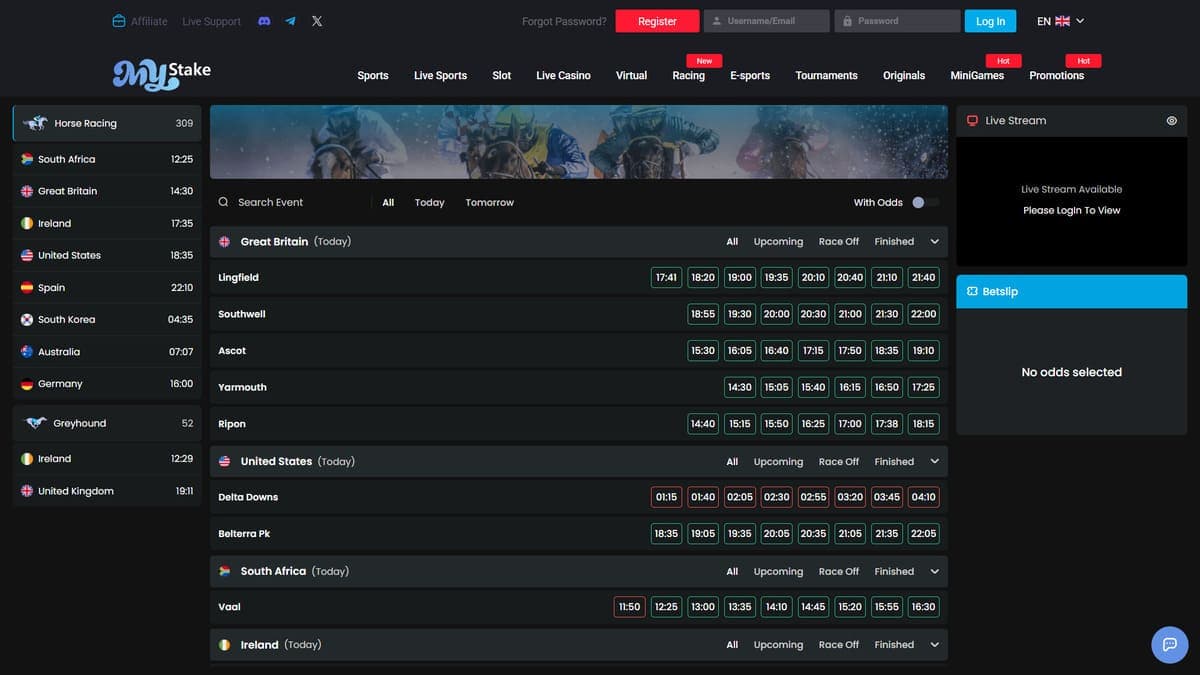The image size is (1200, 675).
Task: Select the Vaal 11:50 race
Action: [629, 607]
